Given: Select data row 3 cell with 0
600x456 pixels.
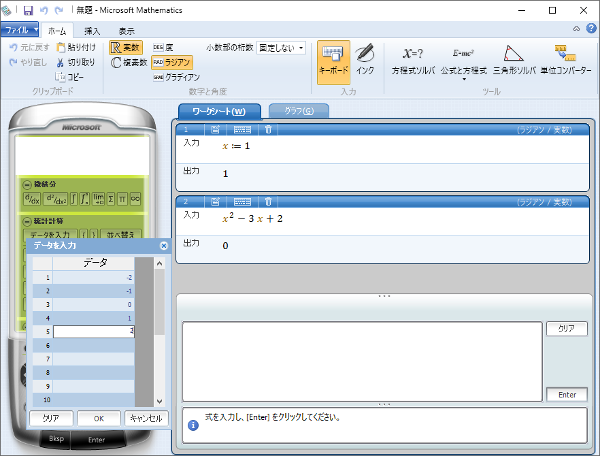Looking at the screenshot, I should (x=94, y=305).
